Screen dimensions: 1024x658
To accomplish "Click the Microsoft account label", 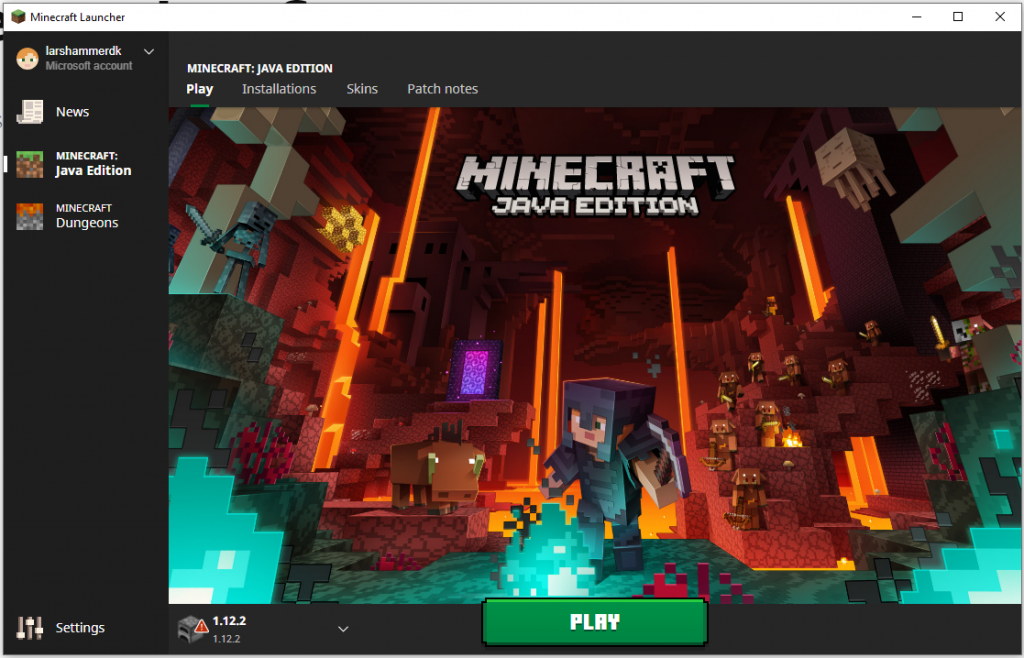I will coord(89,66).
